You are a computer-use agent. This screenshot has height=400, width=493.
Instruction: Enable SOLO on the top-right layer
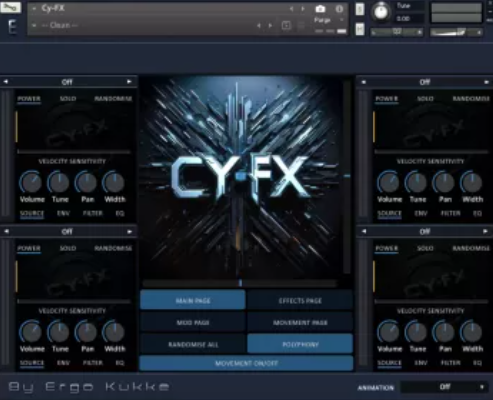425,99
